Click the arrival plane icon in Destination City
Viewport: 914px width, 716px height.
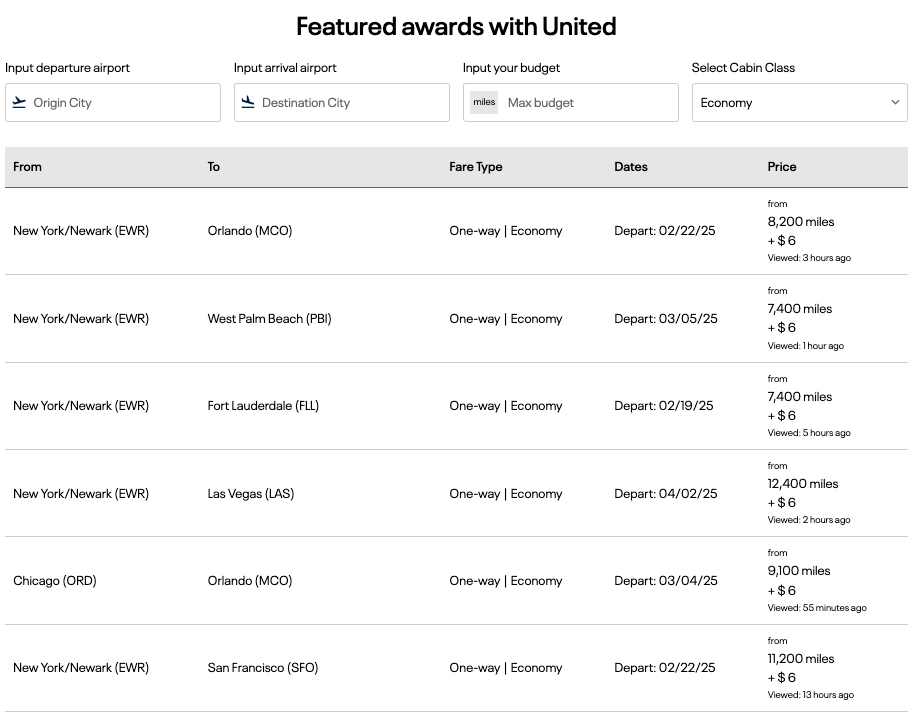pyautogui.click(x=248, y=102)
